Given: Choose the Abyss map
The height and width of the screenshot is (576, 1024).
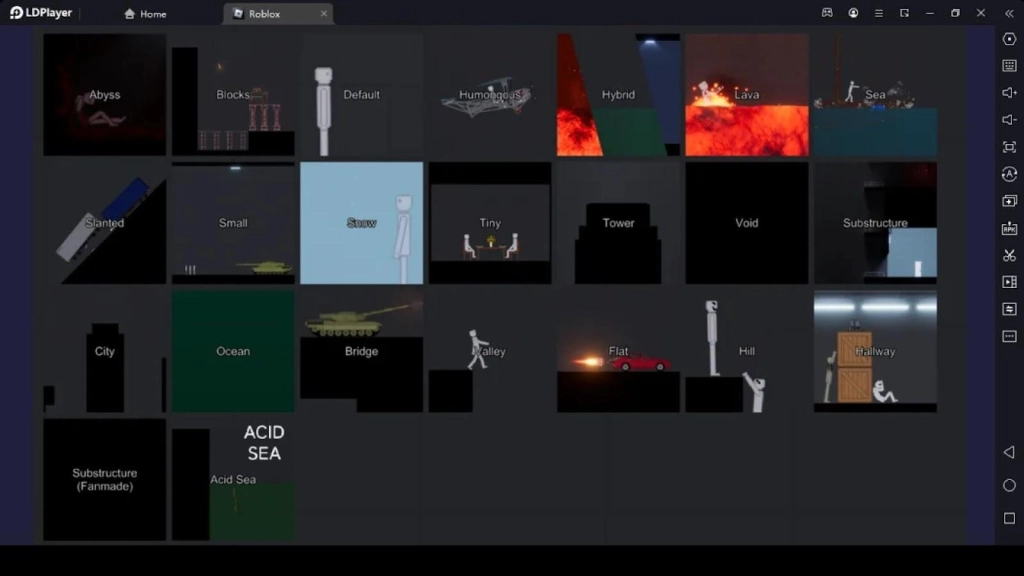Looking at the screenshot, I should [104, 95].
